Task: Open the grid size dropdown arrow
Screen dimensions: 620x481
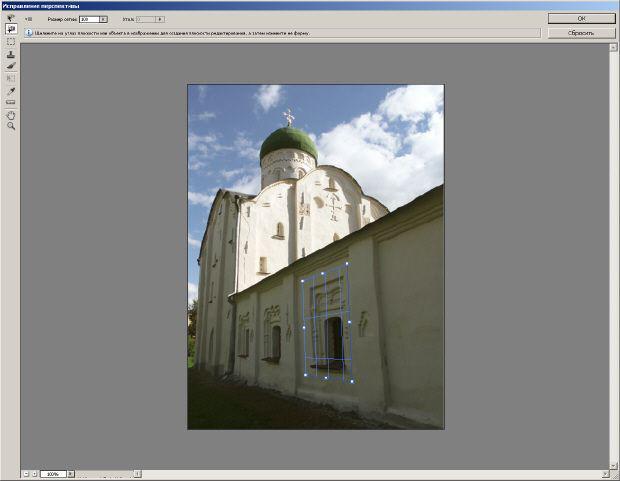Action: (x=103, y=19)
